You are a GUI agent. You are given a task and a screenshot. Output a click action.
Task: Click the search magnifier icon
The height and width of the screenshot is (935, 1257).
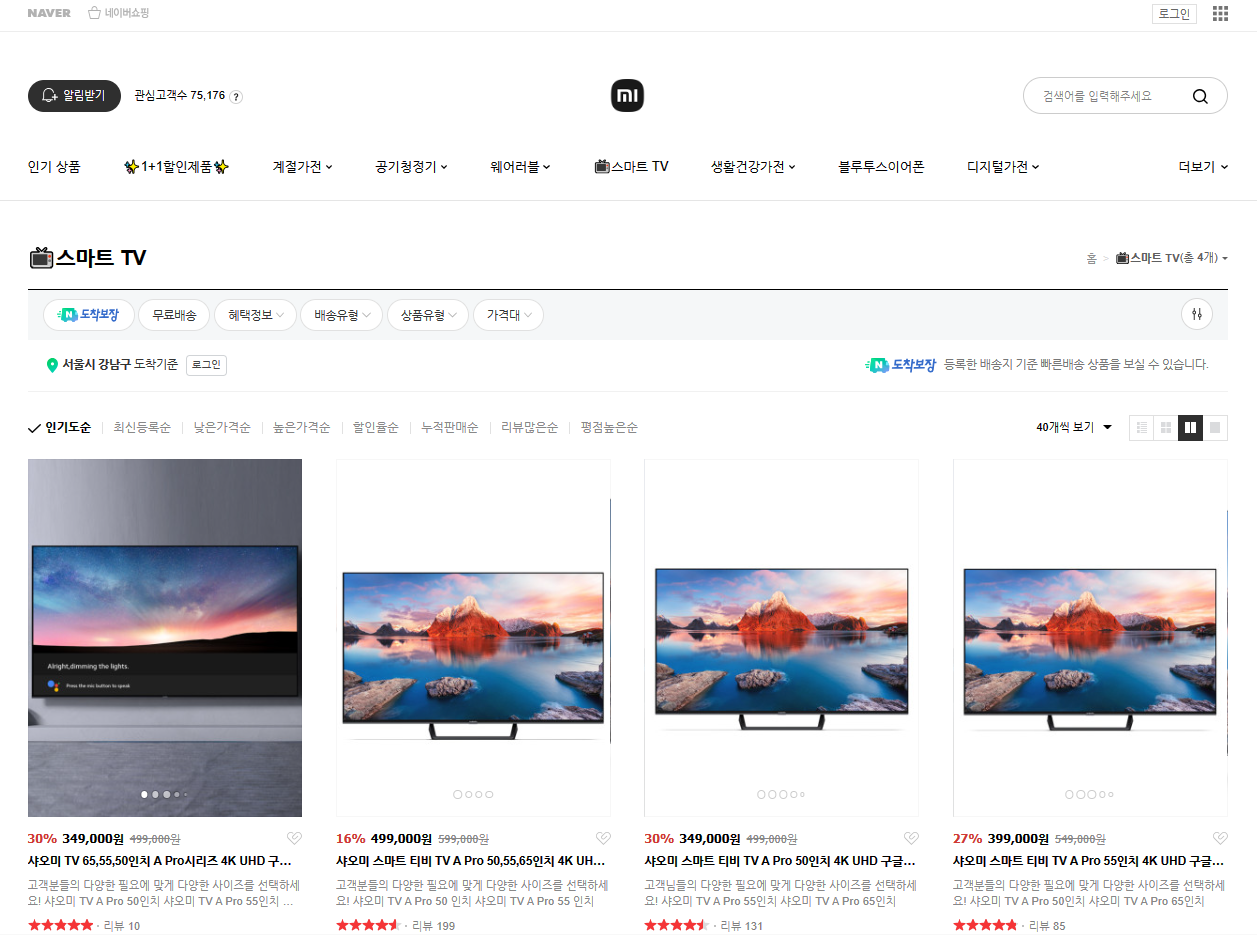(1200, 97)
